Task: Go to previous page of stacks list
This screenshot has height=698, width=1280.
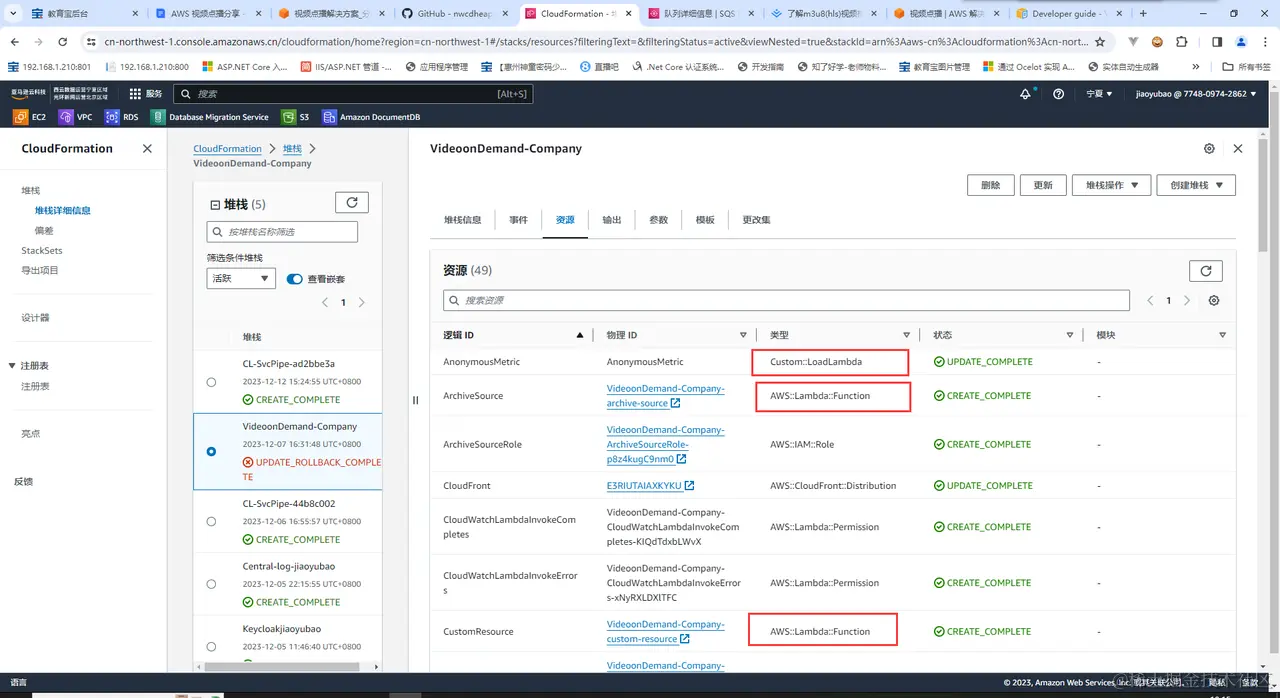Action: pos(324,302)
